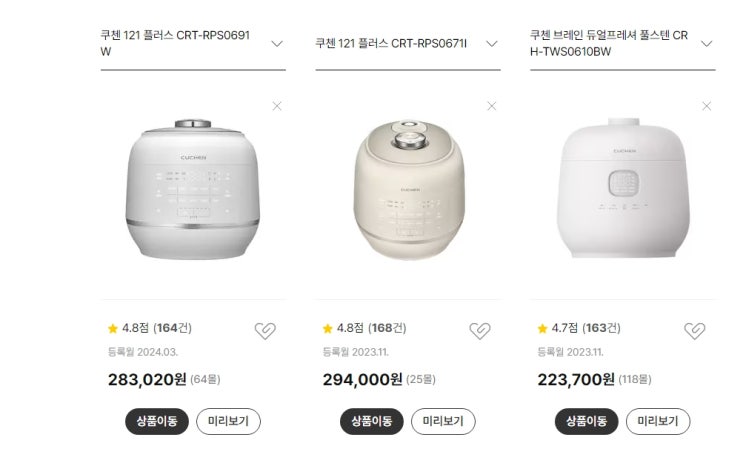The image size is (743, 466).
Task: Click the 4.8점 star rating with 164건
Action: pos(149,328)
